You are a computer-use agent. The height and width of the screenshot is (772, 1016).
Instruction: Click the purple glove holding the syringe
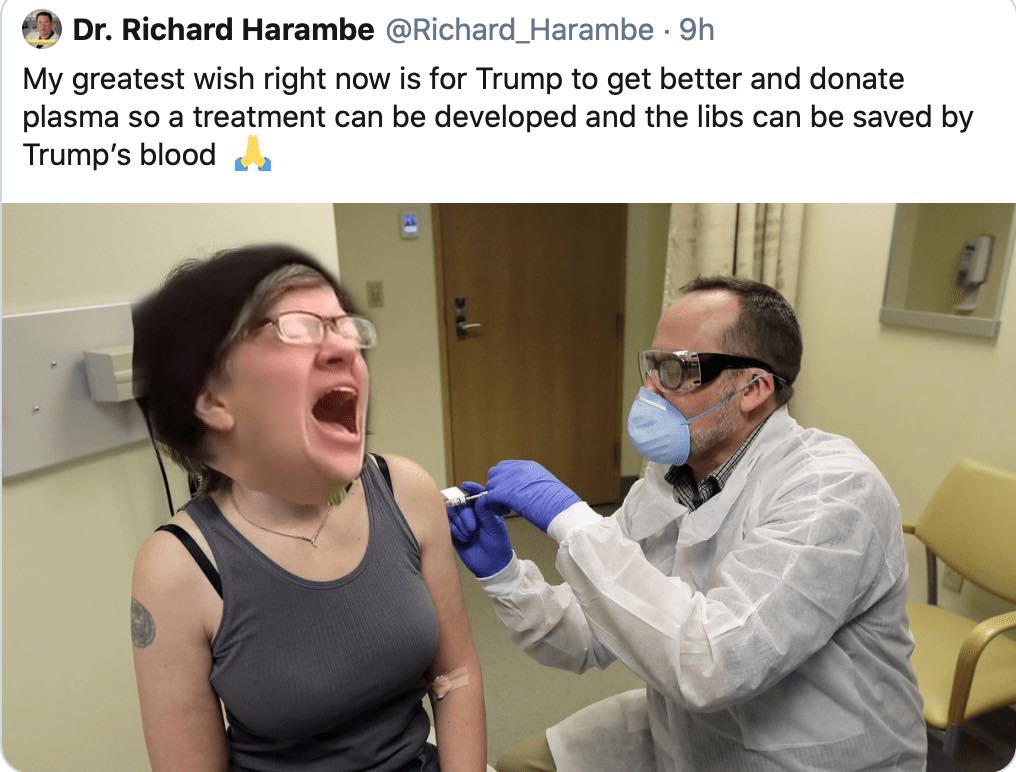[531, 494]
